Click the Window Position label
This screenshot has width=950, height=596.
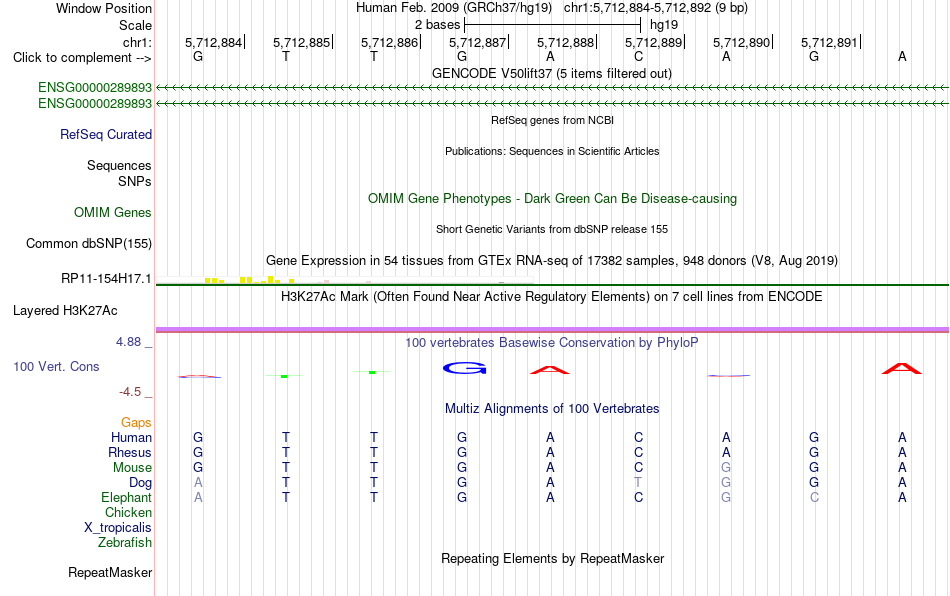point(104,8)
